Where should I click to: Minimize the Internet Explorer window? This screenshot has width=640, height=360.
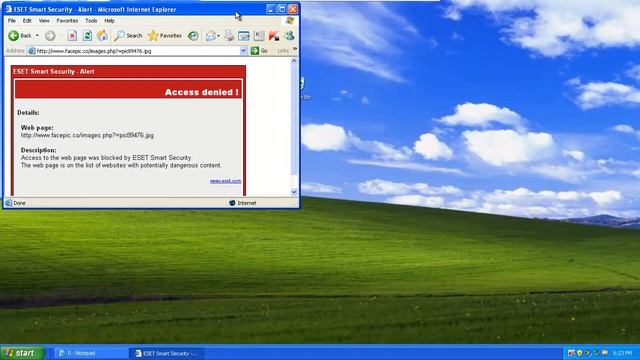[x=271, y=9]
